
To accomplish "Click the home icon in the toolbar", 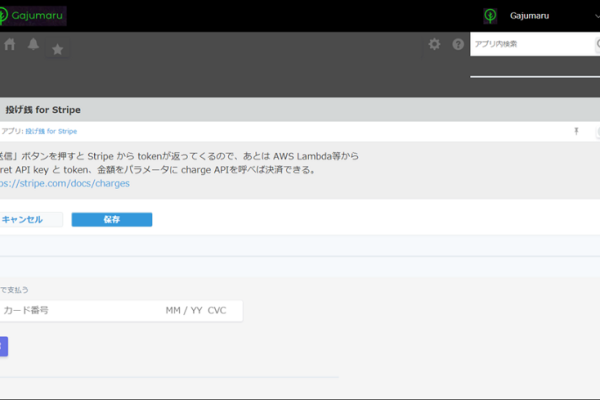I will tap(10, 44).
